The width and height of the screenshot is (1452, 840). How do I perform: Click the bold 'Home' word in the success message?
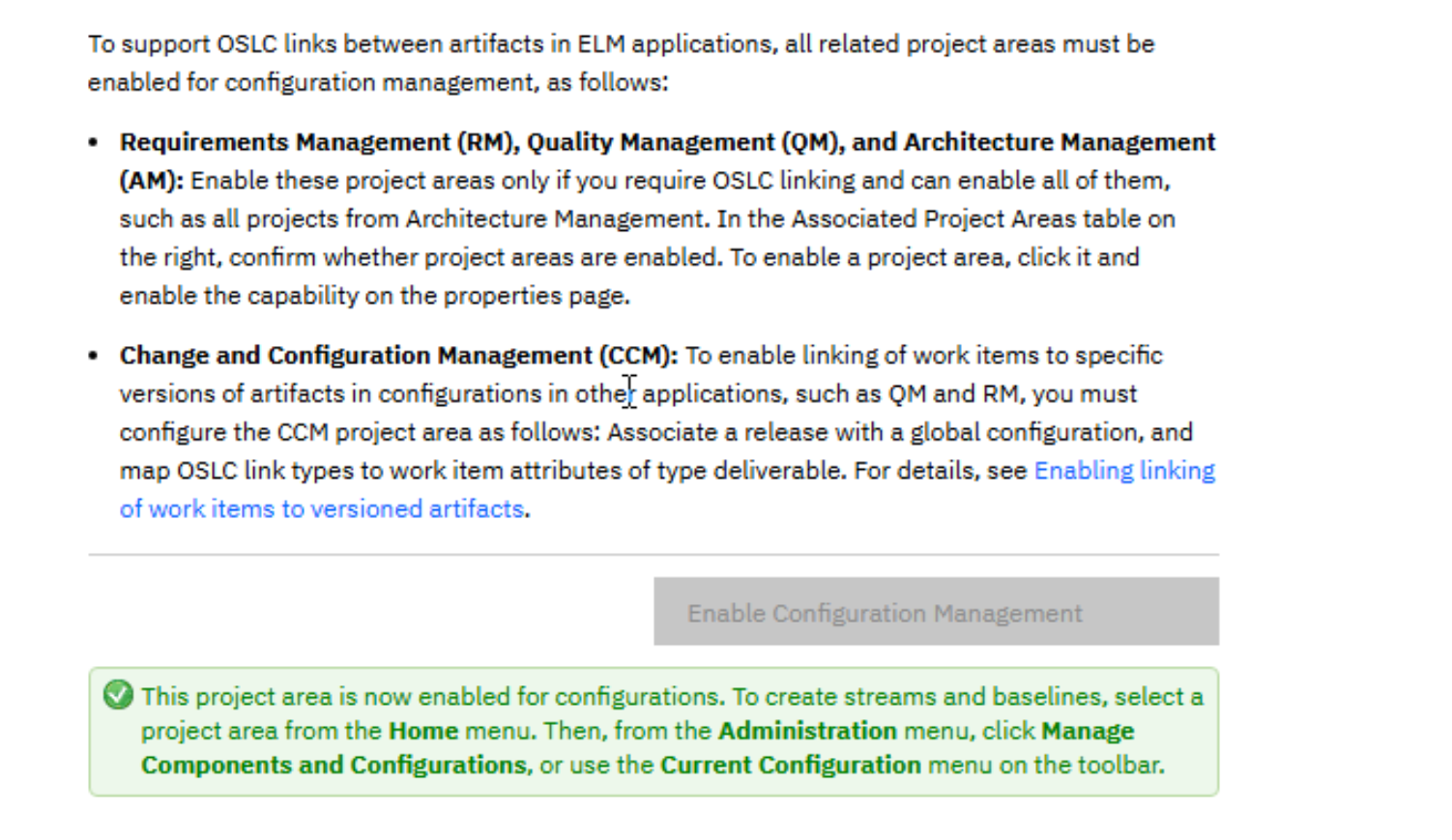click(x=422, y=731)
